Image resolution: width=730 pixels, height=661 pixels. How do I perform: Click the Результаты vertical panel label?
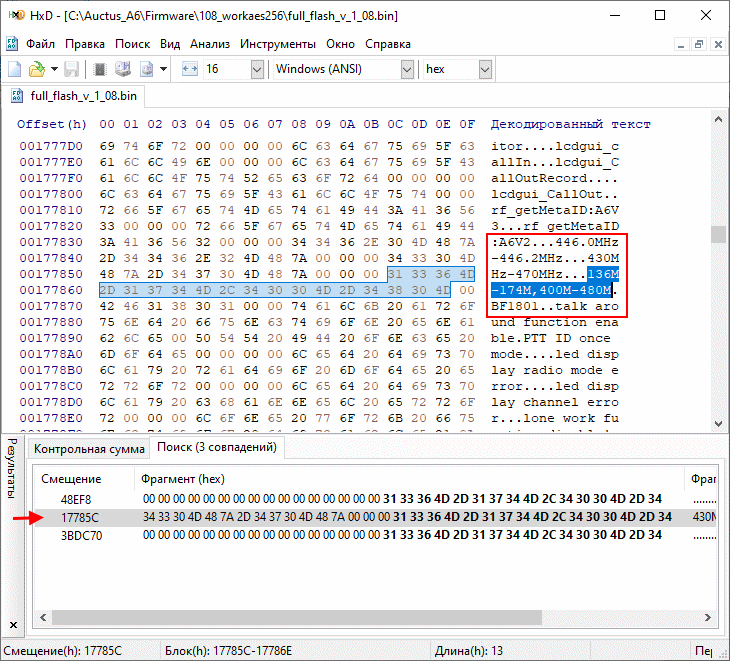pos(13,468)
